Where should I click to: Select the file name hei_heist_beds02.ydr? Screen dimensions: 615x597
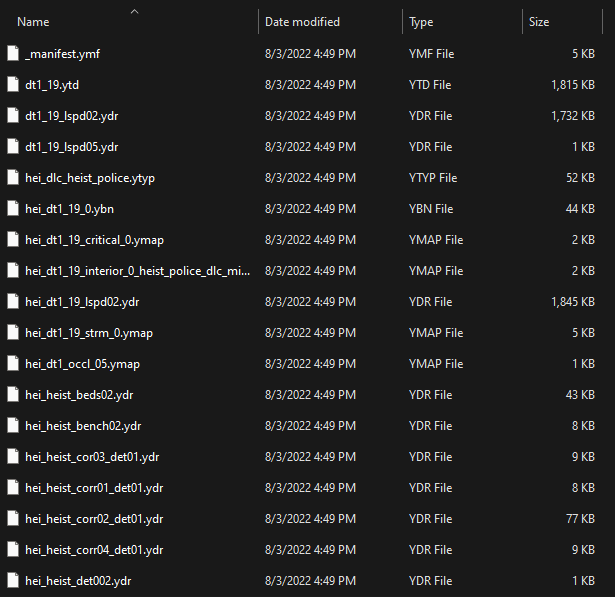pyautogui.click(x=79, y=395)
